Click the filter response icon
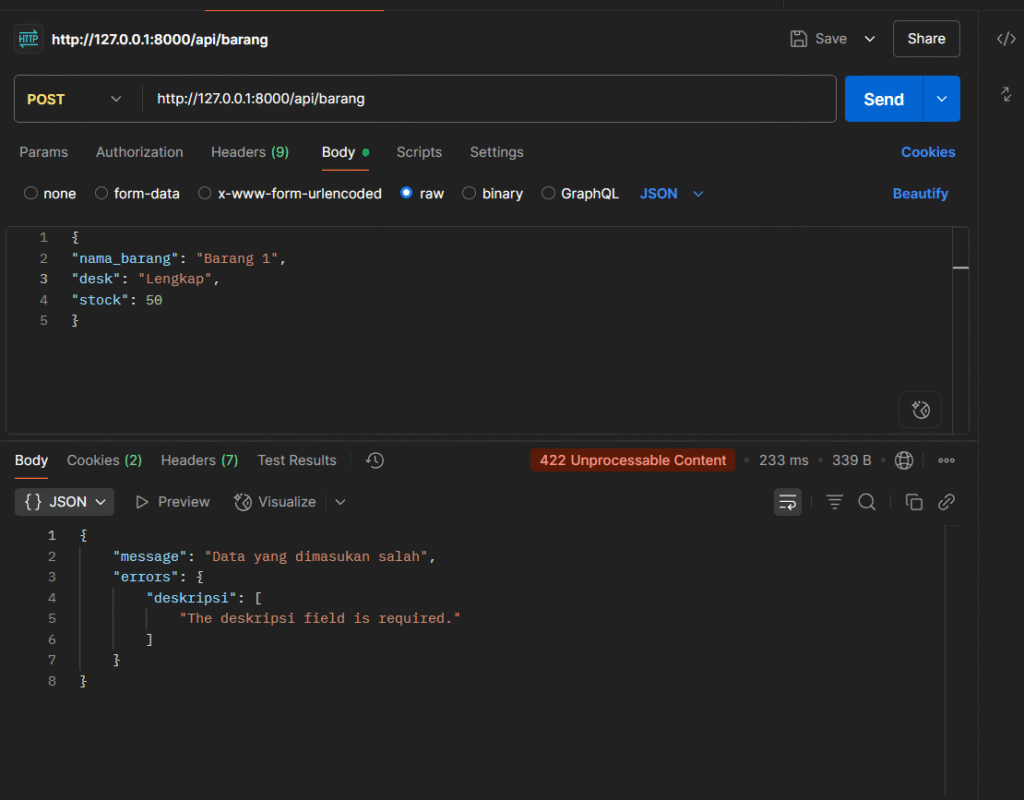Screen dimensions: 1024x800 click(835, 502)
